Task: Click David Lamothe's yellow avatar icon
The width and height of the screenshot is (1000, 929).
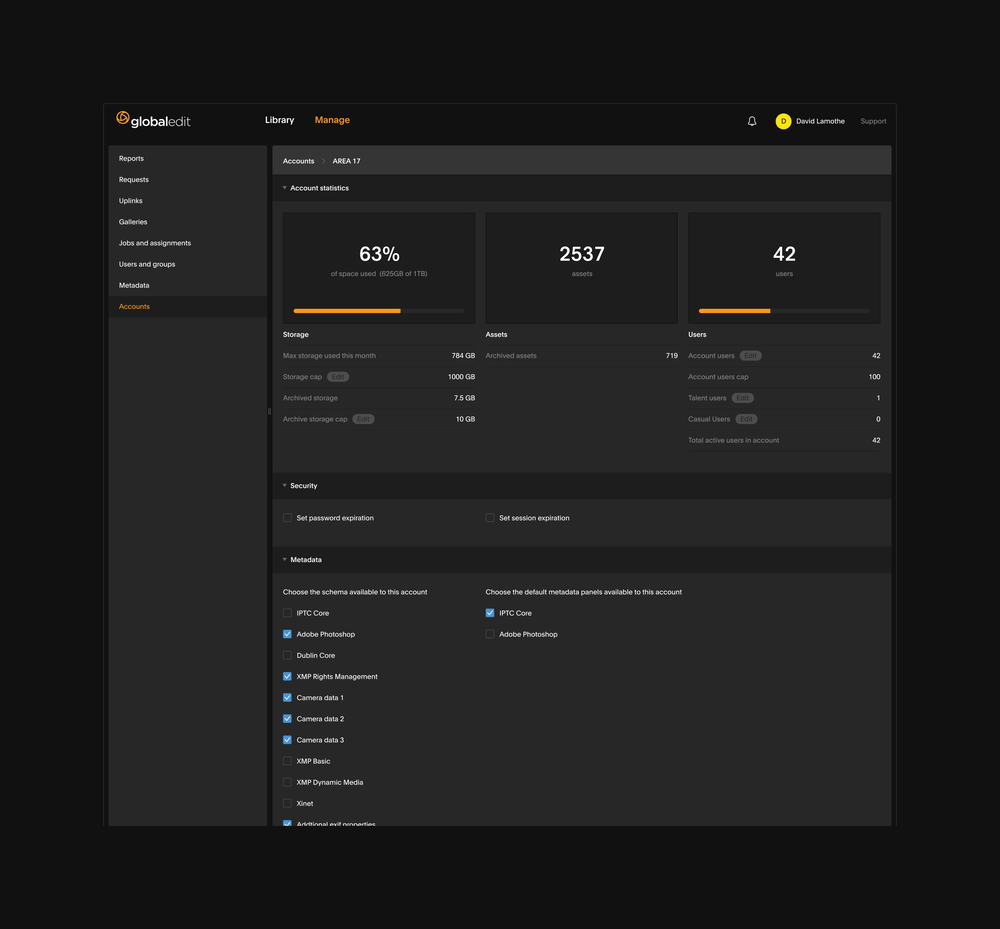Action: [783, 121]
